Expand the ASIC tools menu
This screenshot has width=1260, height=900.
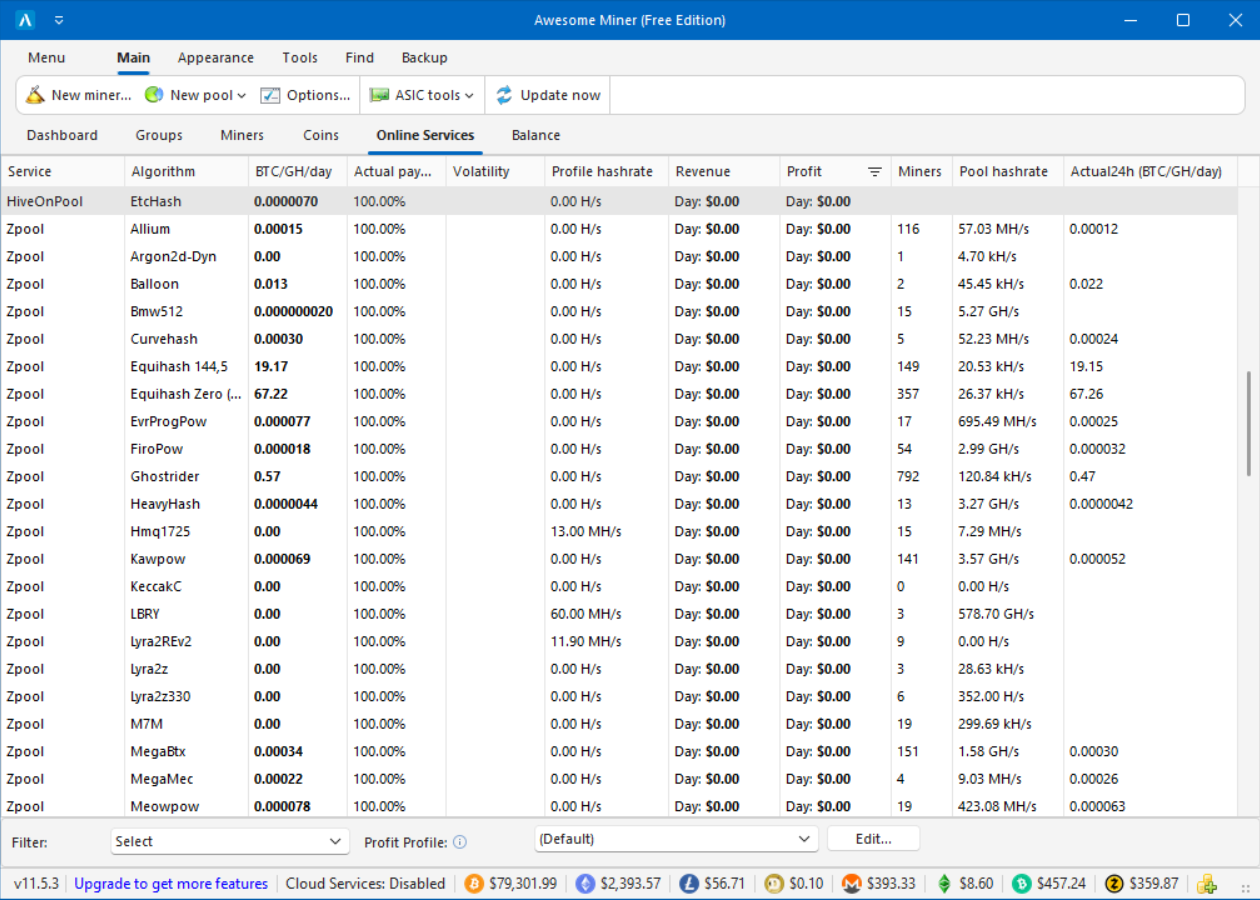pyautogui.click(x=421, y=95)
